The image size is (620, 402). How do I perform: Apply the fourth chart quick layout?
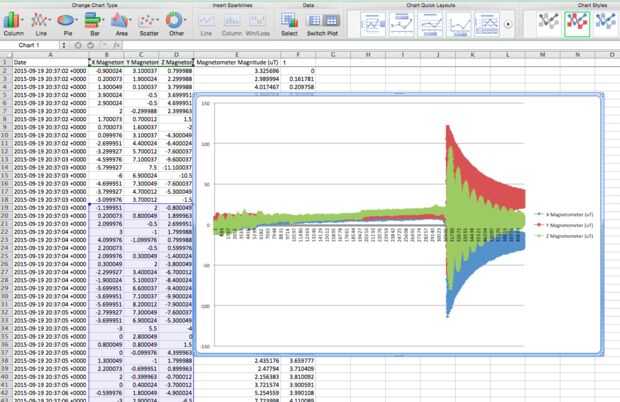(x=459, y=24)
